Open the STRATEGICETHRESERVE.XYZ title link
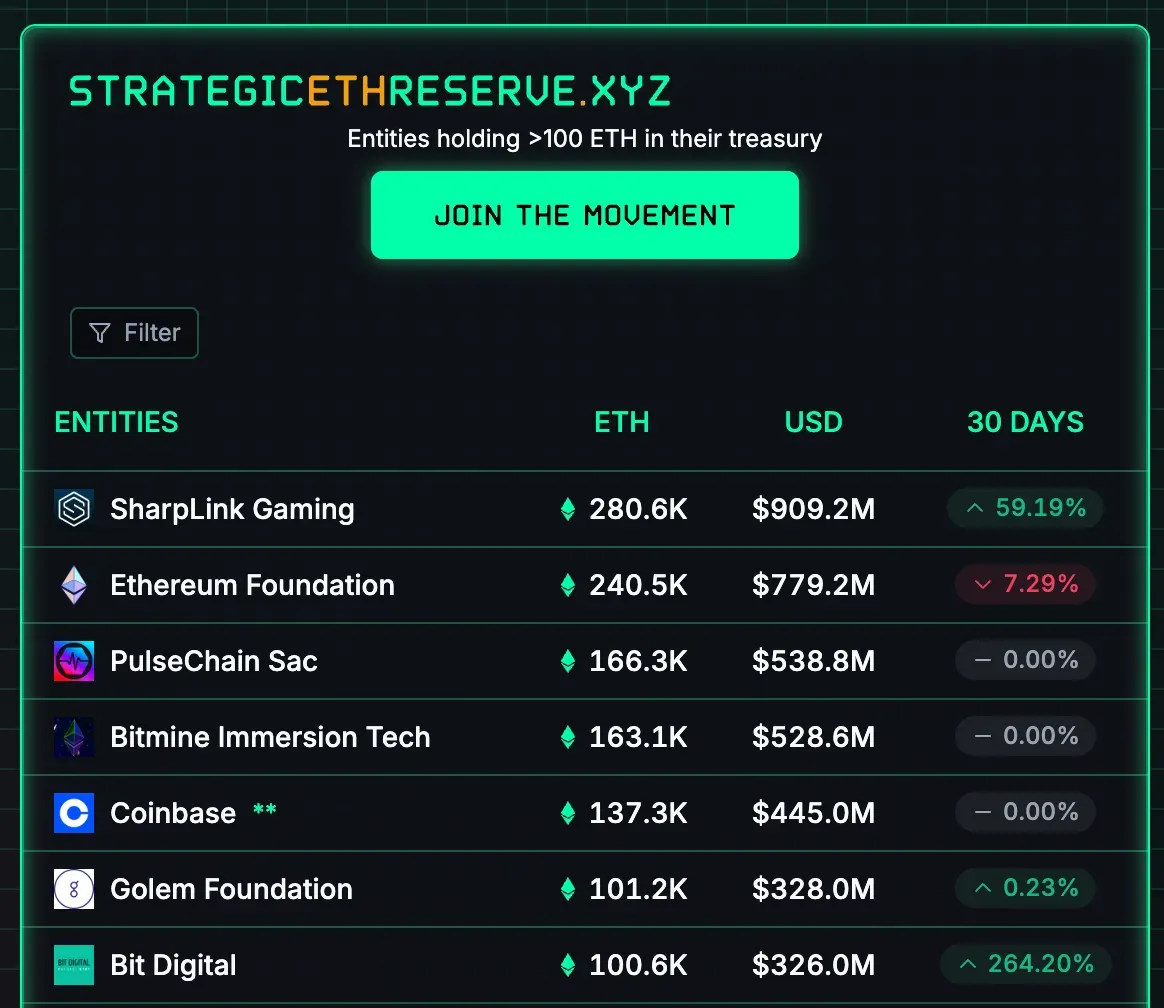 coord(370,91)
